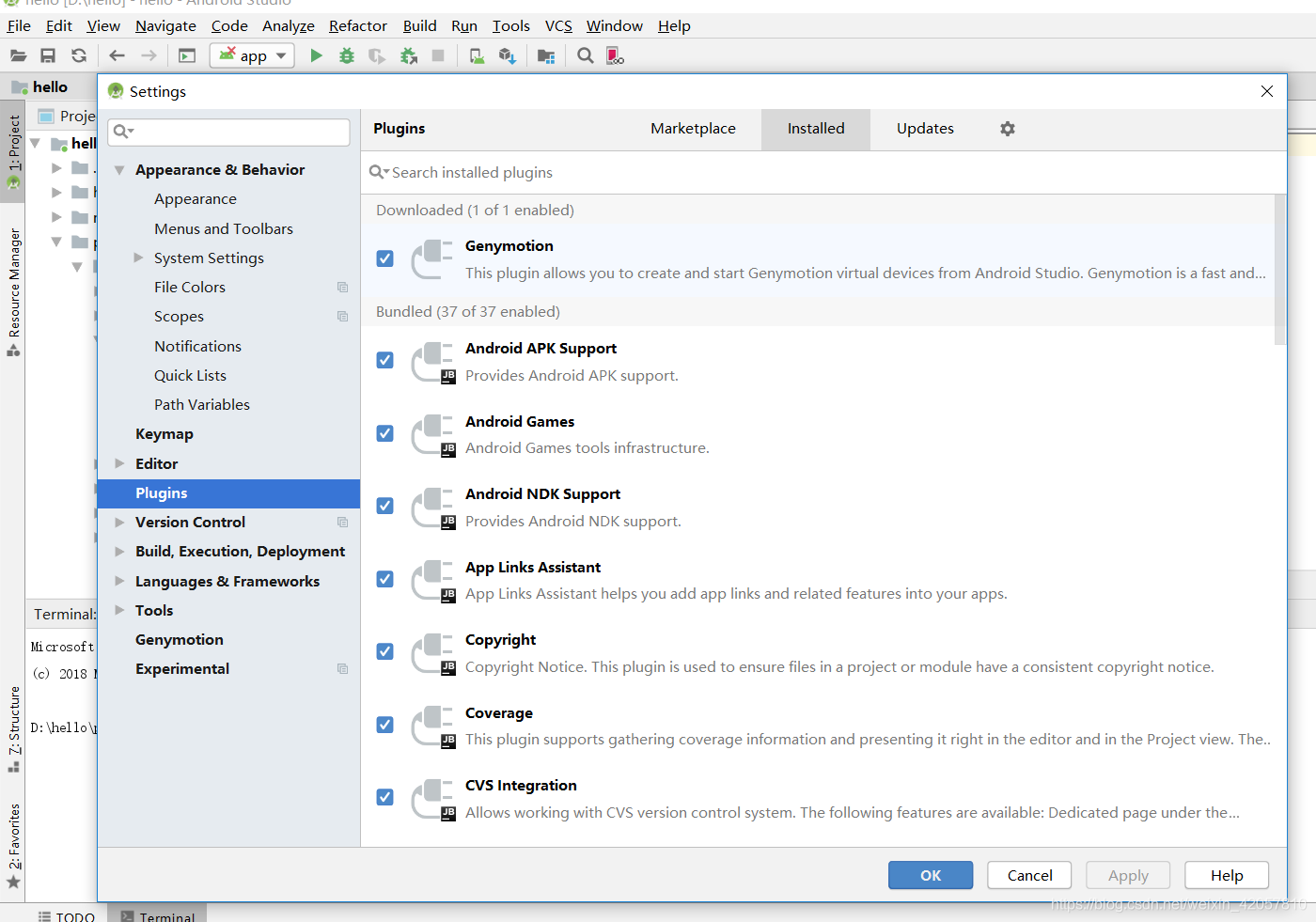Click the plugins settings gear icon
The image size is (1316, 922).
[x=1008, y=129]
